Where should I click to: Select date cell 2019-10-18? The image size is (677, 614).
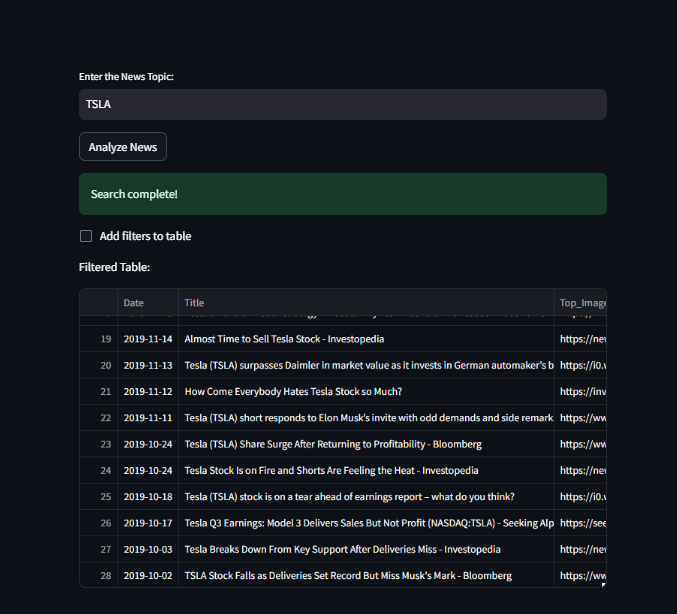pos(148,497)
